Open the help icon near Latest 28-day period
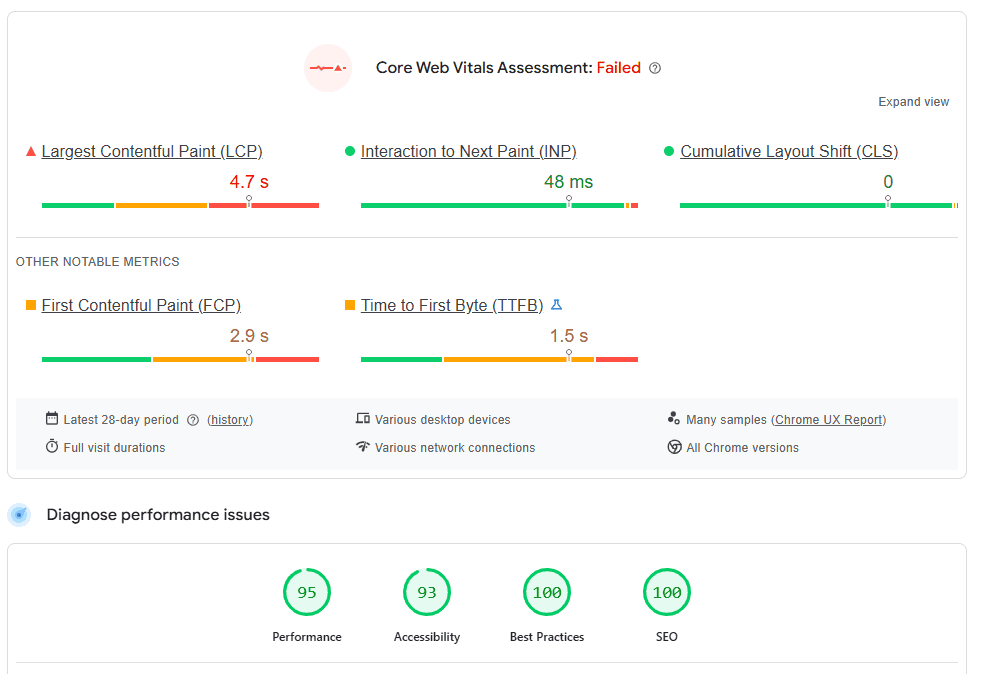 coord(193,419)
